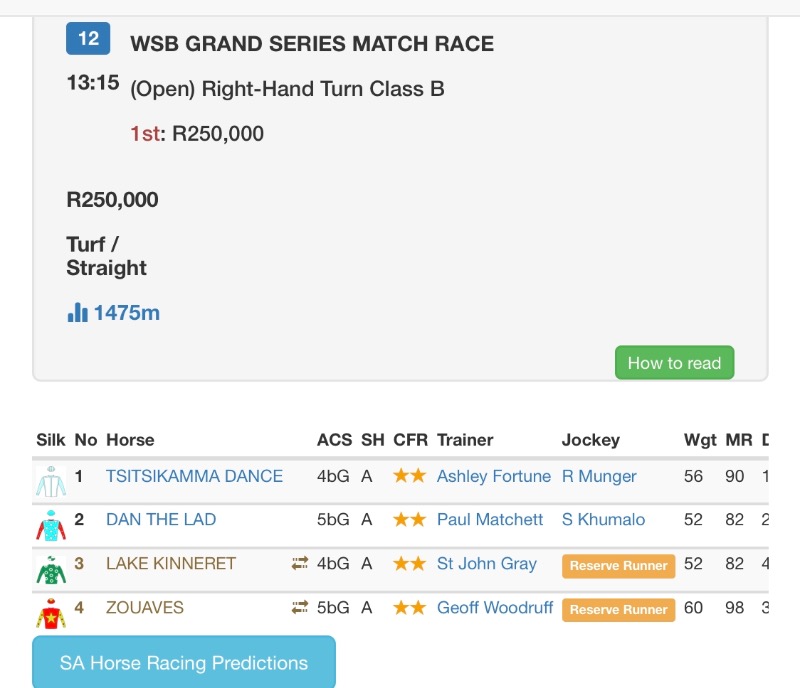Image resolution: width=800 pixels, height=688 pixels.
Task: View trainer Geoff Woodruff's profile
Action: point(494,607)
